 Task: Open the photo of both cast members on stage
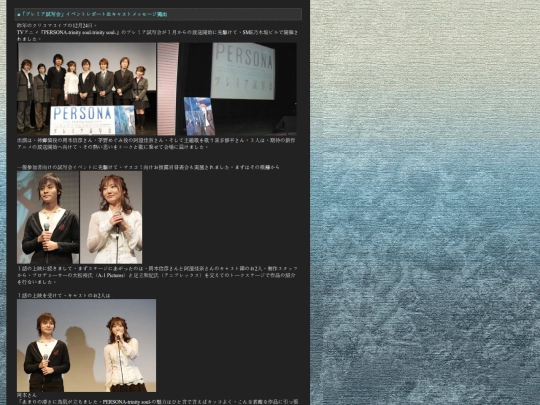(86, 345)
